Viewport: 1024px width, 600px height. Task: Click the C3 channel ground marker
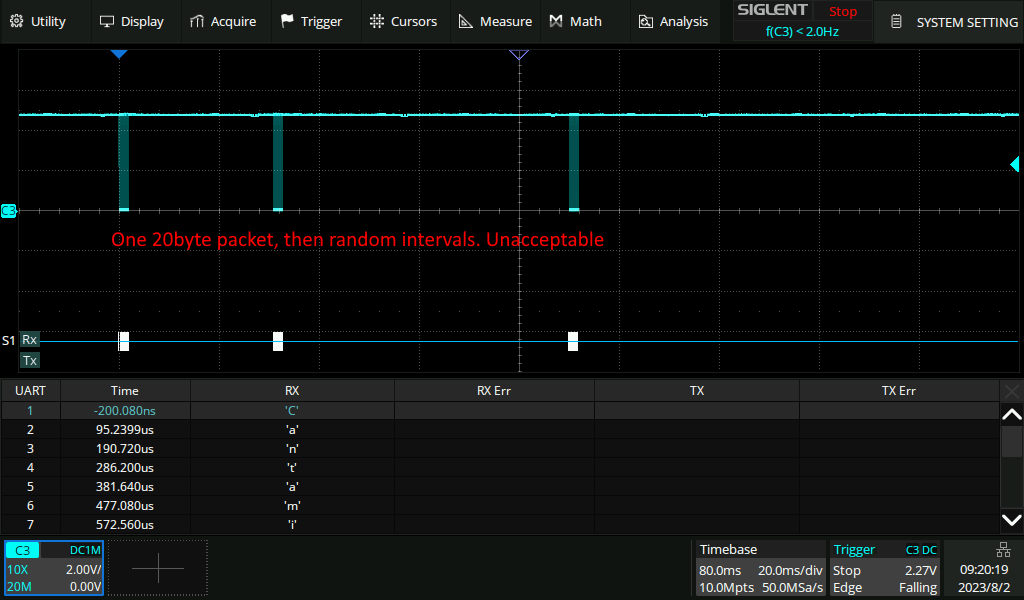point(8,211)
